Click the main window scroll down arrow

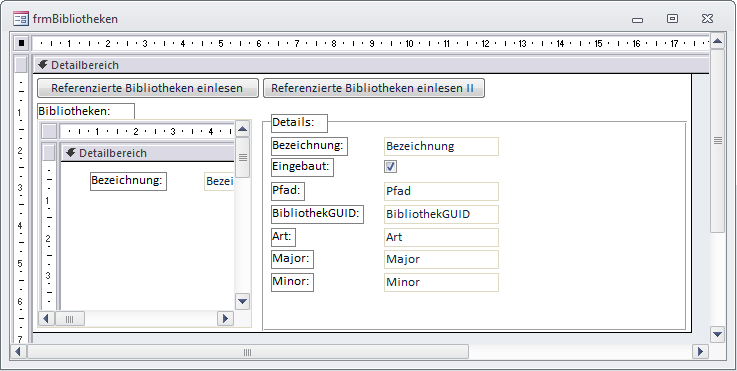717,334
